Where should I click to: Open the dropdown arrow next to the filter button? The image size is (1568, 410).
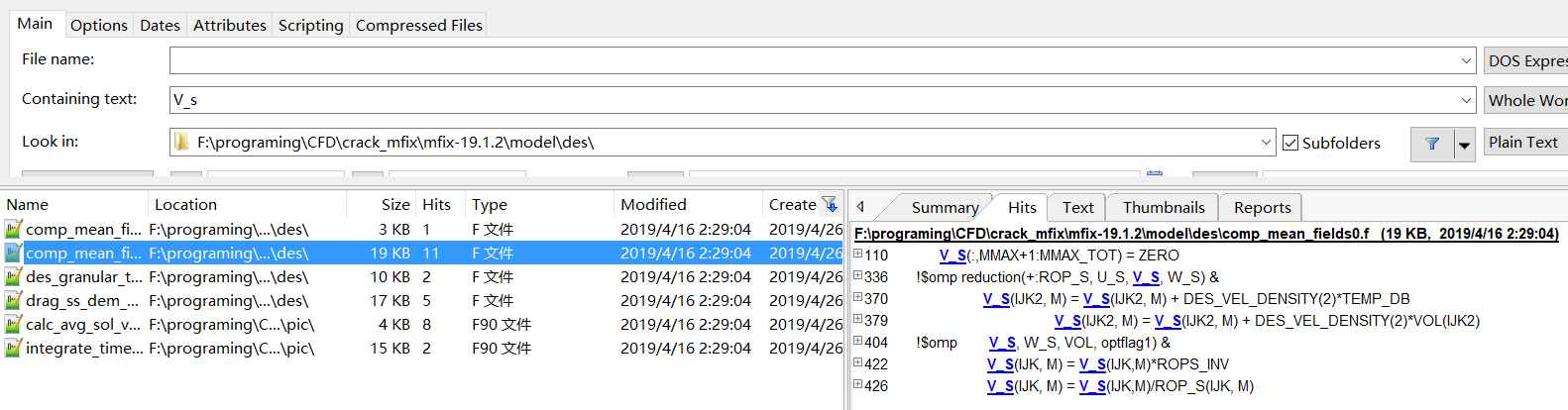tap(1464, 145)
